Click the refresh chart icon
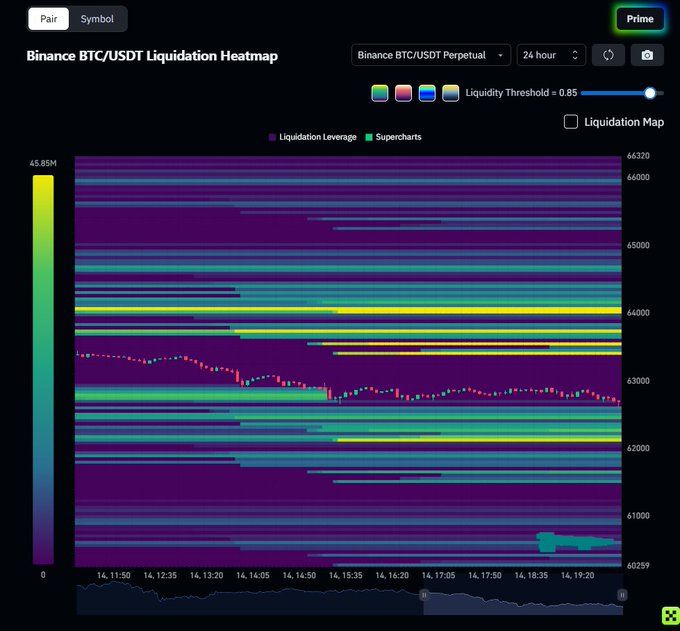Screen dimensions: 680x631 (608, 55)
